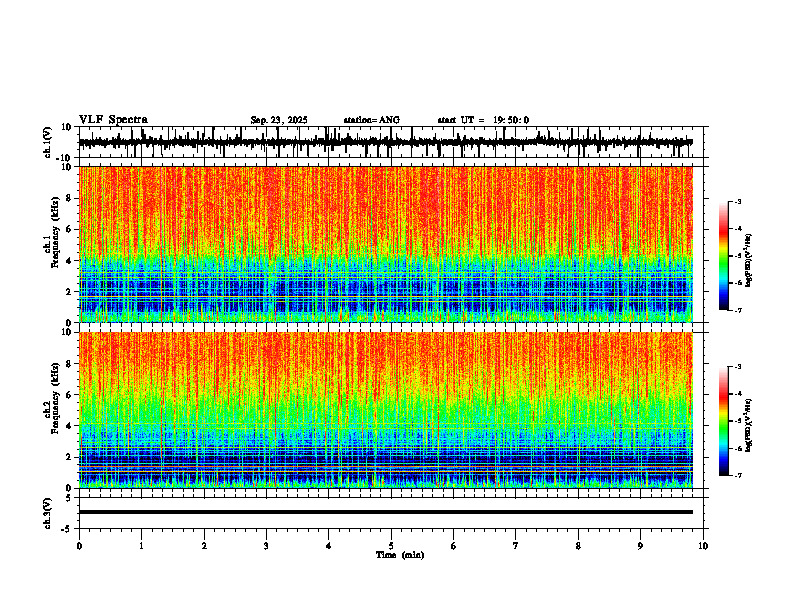Click the log(PSD) unit label beside ch.1 colorbar
The image size is (792, 612).
coord(749,261)
